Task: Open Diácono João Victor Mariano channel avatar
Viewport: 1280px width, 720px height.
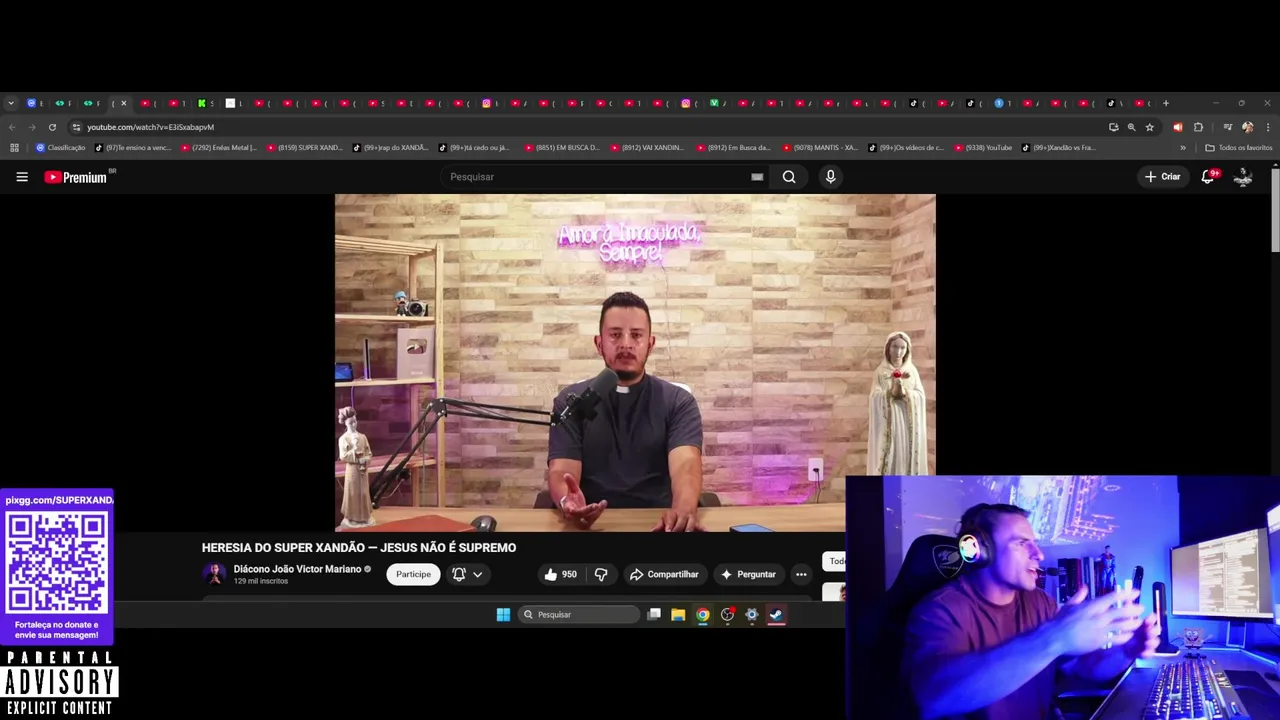Action: coord(214,574)
